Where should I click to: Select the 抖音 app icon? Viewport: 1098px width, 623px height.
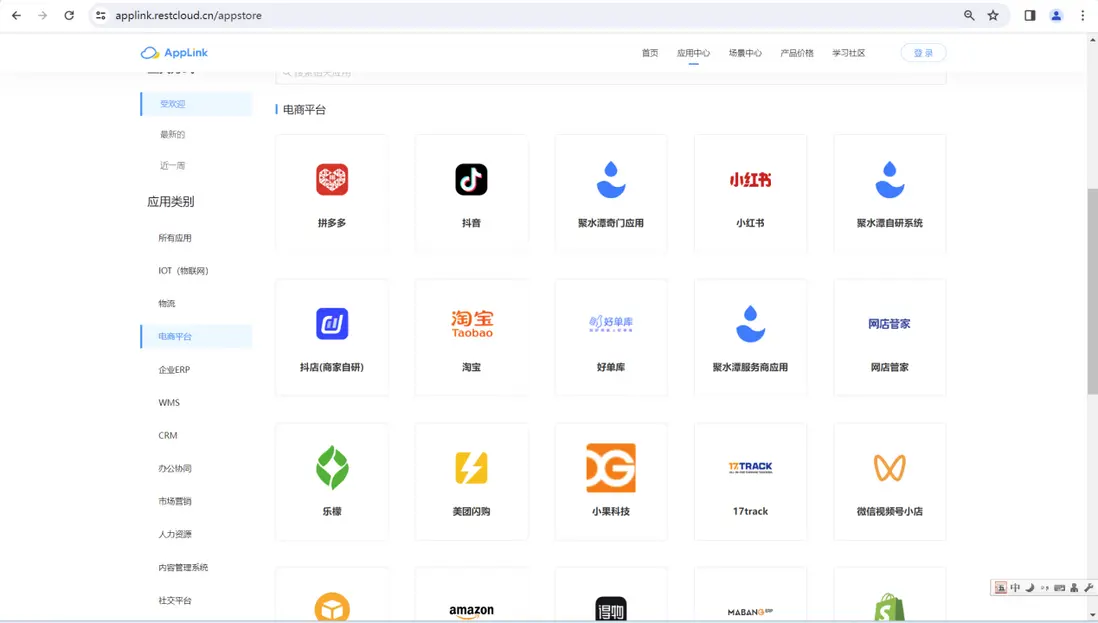471,180
